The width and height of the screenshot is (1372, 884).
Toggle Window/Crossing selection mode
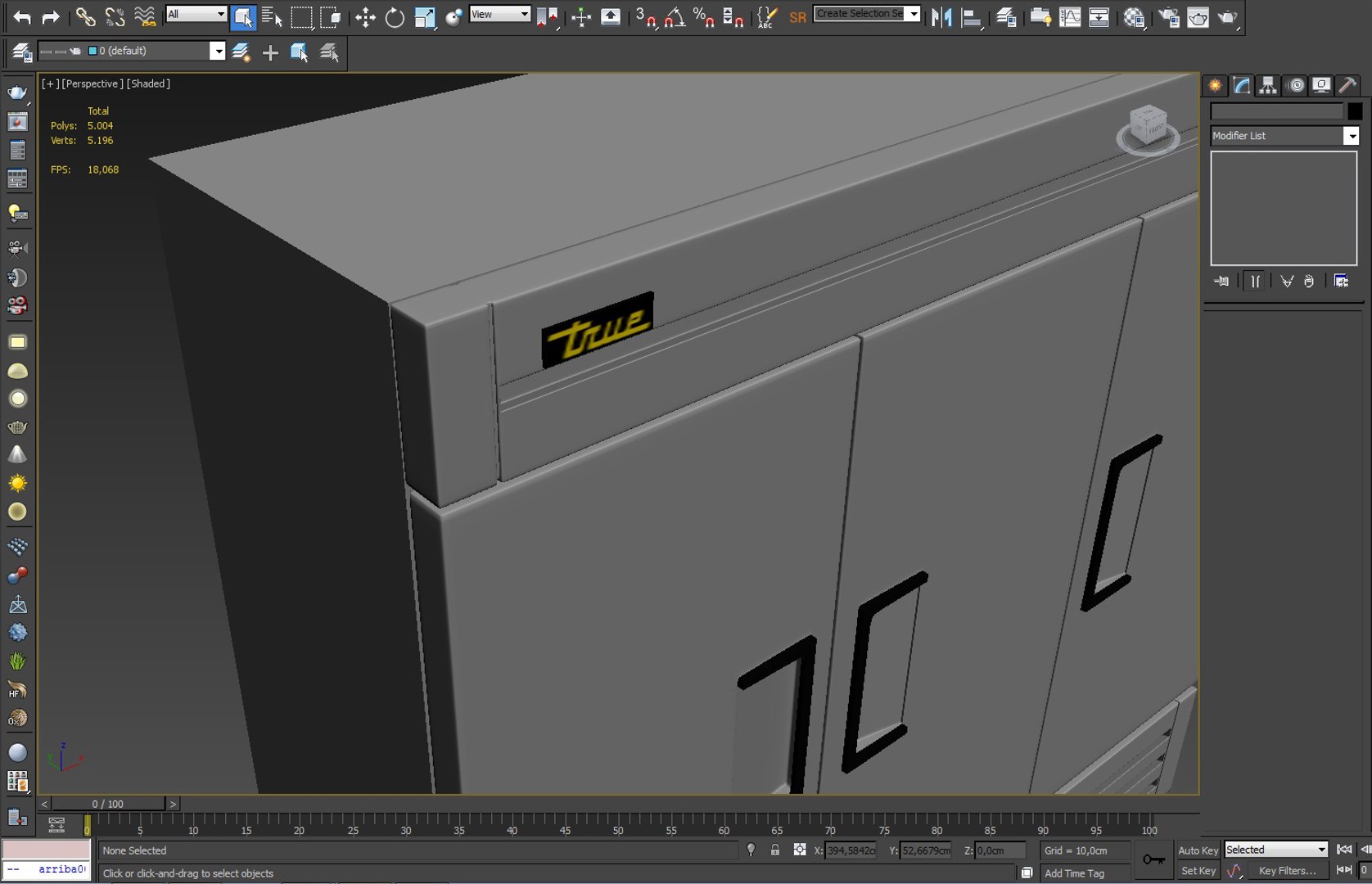331,17
